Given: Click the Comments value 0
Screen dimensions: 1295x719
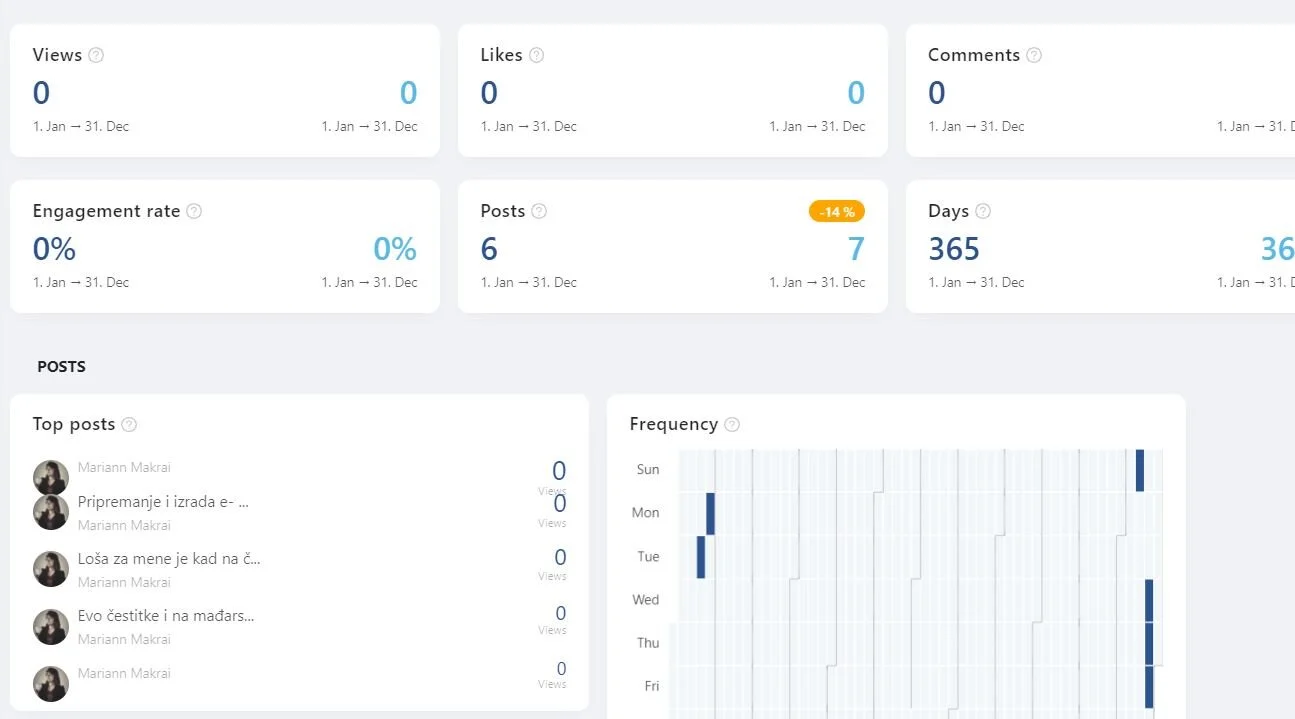Looking at the screenshot, I should 937,93.
